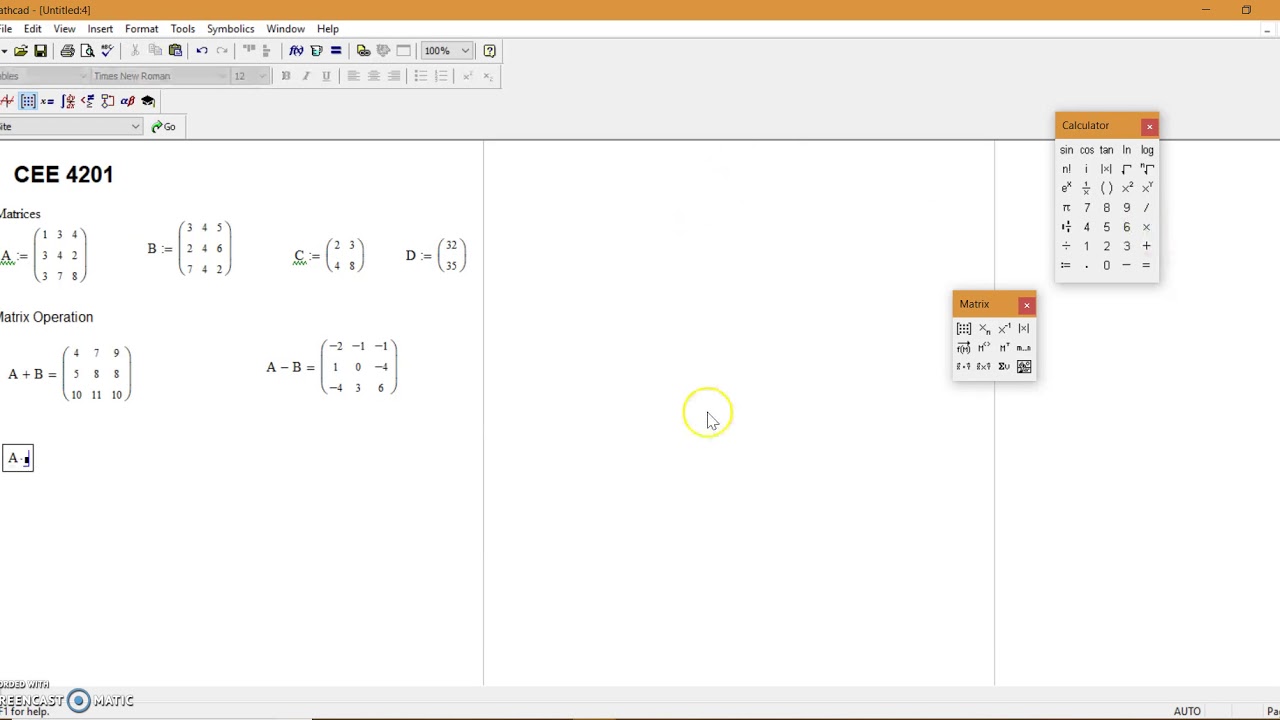Open the Boolean toolbar palette
This screenshot has height=720, width=1280.
click(x=88, y=101)
